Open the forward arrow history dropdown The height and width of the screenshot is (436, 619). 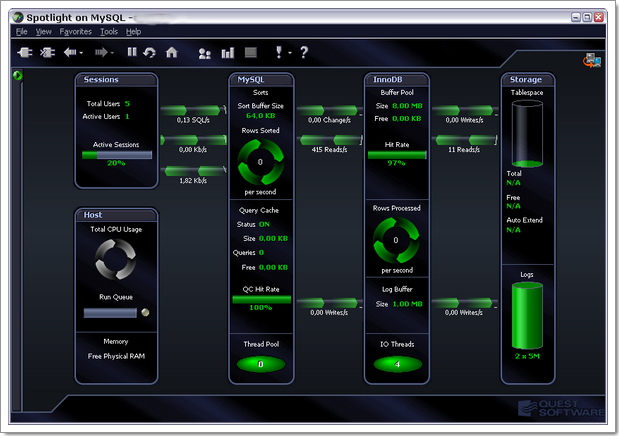(x=112, y=53)
